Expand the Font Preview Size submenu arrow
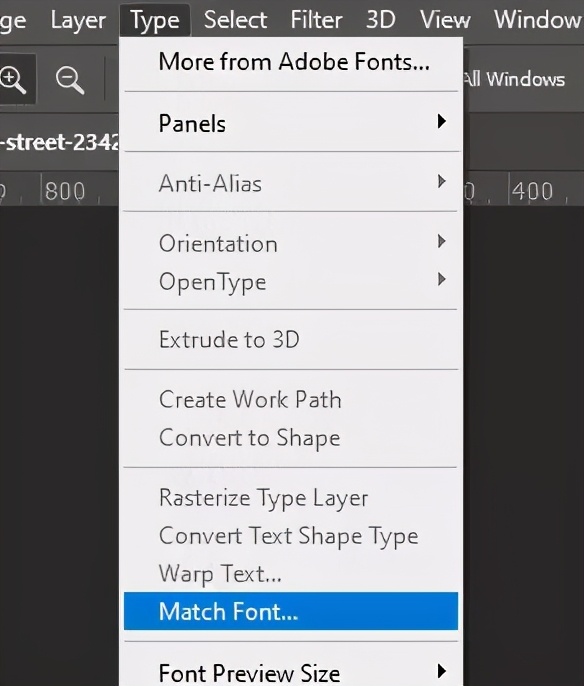The width and height of the screenshot is (584, 686). 441,671
